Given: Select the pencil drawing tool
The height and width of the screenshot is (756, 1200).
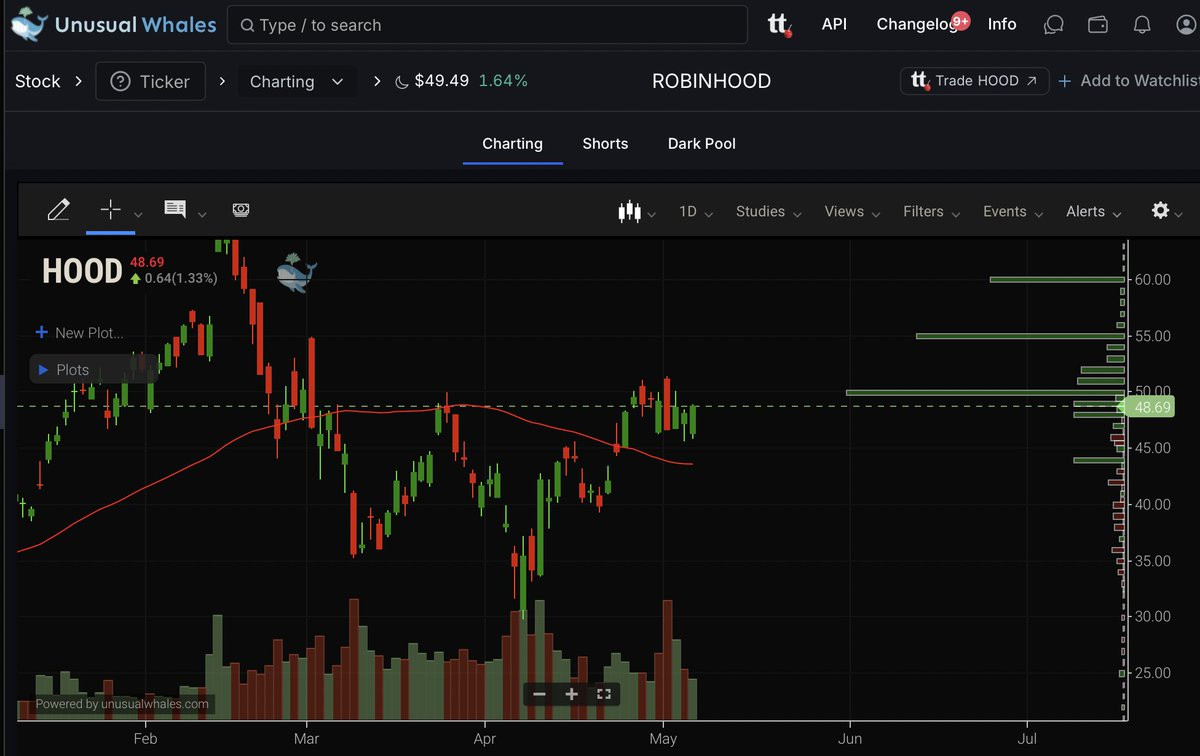Looking at the screenshot, I should click(58, 210).
